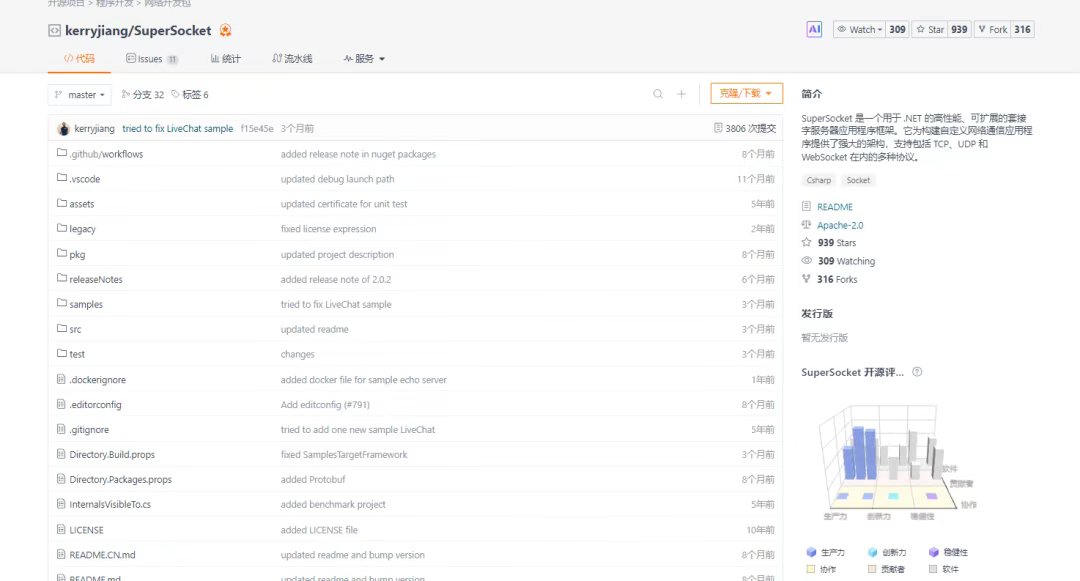Switch to the 统计 tab

click(226, 59)
